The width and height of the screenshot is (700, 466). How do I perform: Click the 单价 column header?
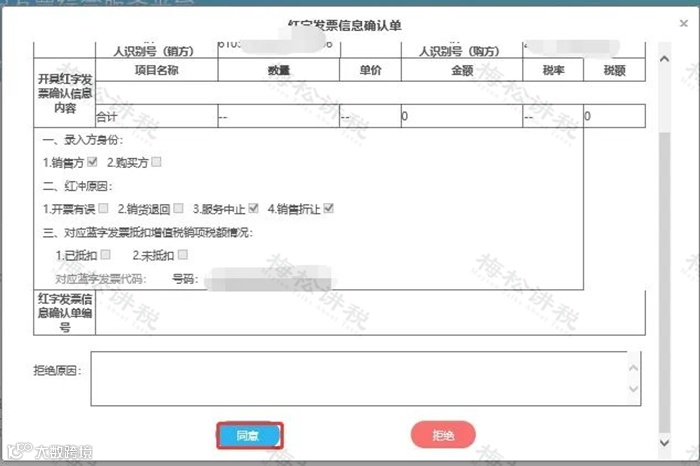click(371, 70)
